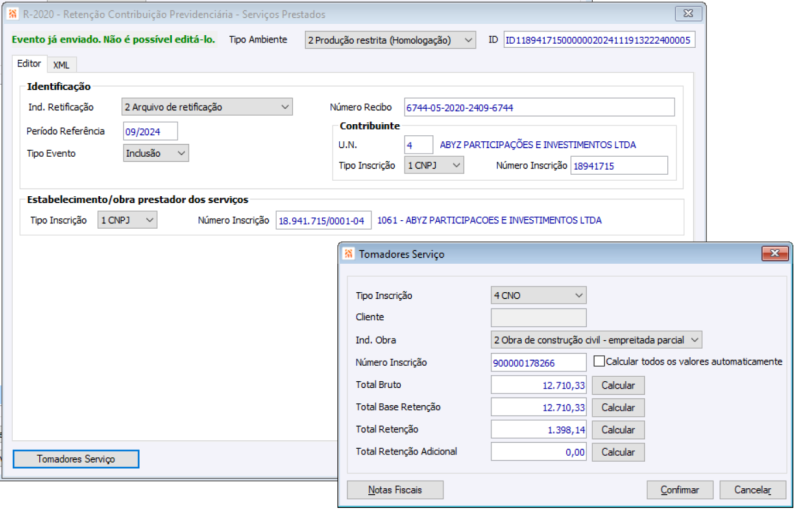Enable Calcular todos os valores automaticamente checkbox
800x512 pixels.
coord(599,361)
